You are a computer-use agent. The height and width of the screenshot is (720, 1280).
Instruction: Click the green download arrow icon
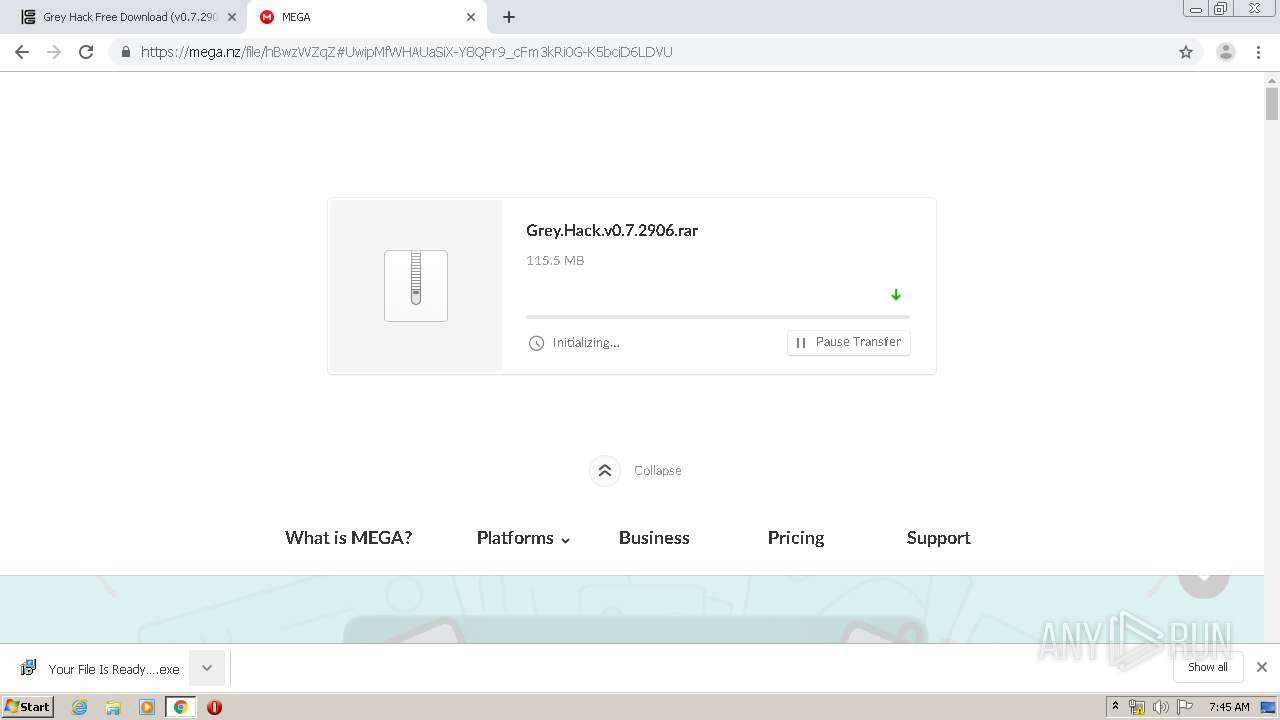896,295
